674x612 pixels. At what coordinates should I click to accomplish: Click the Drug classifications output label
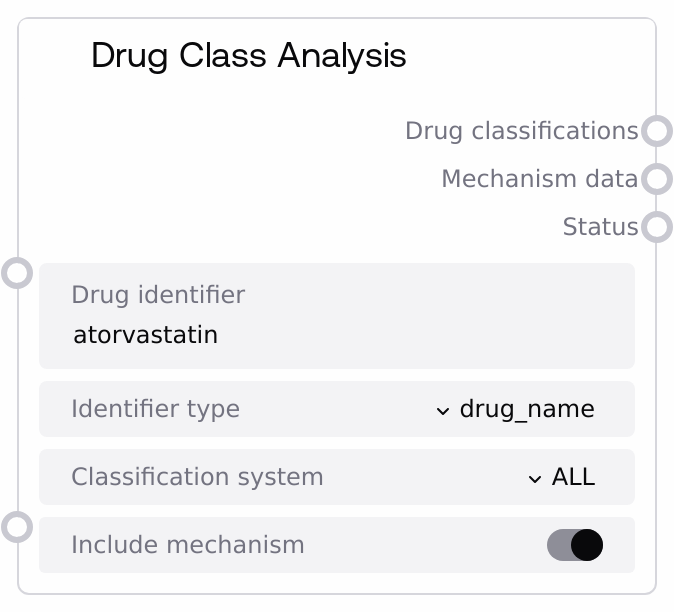click(521, 131)
